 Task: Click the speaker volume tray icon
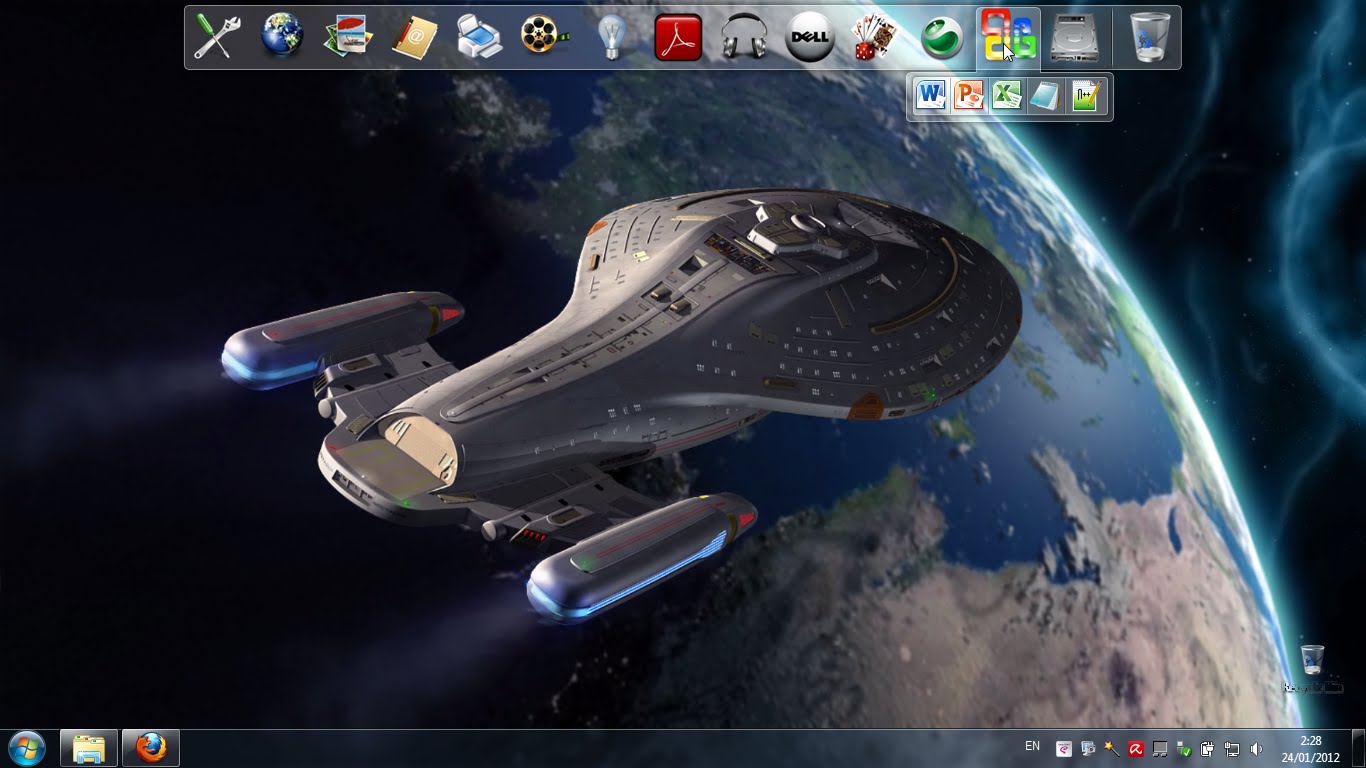(1256, 748)
